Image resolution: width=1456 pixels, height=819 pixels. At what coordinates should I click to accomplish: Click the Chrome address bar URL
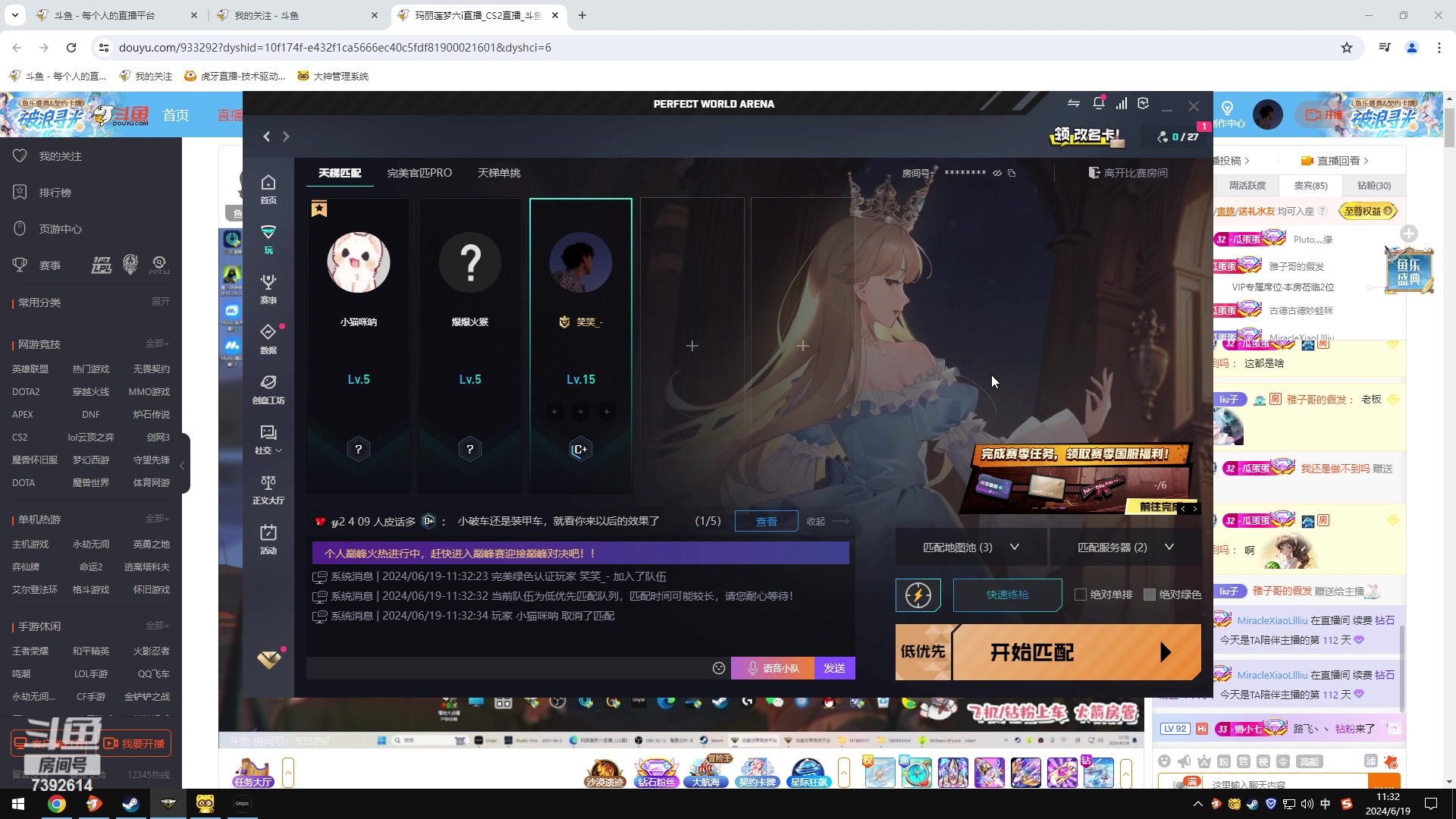(x=335, y=48)
